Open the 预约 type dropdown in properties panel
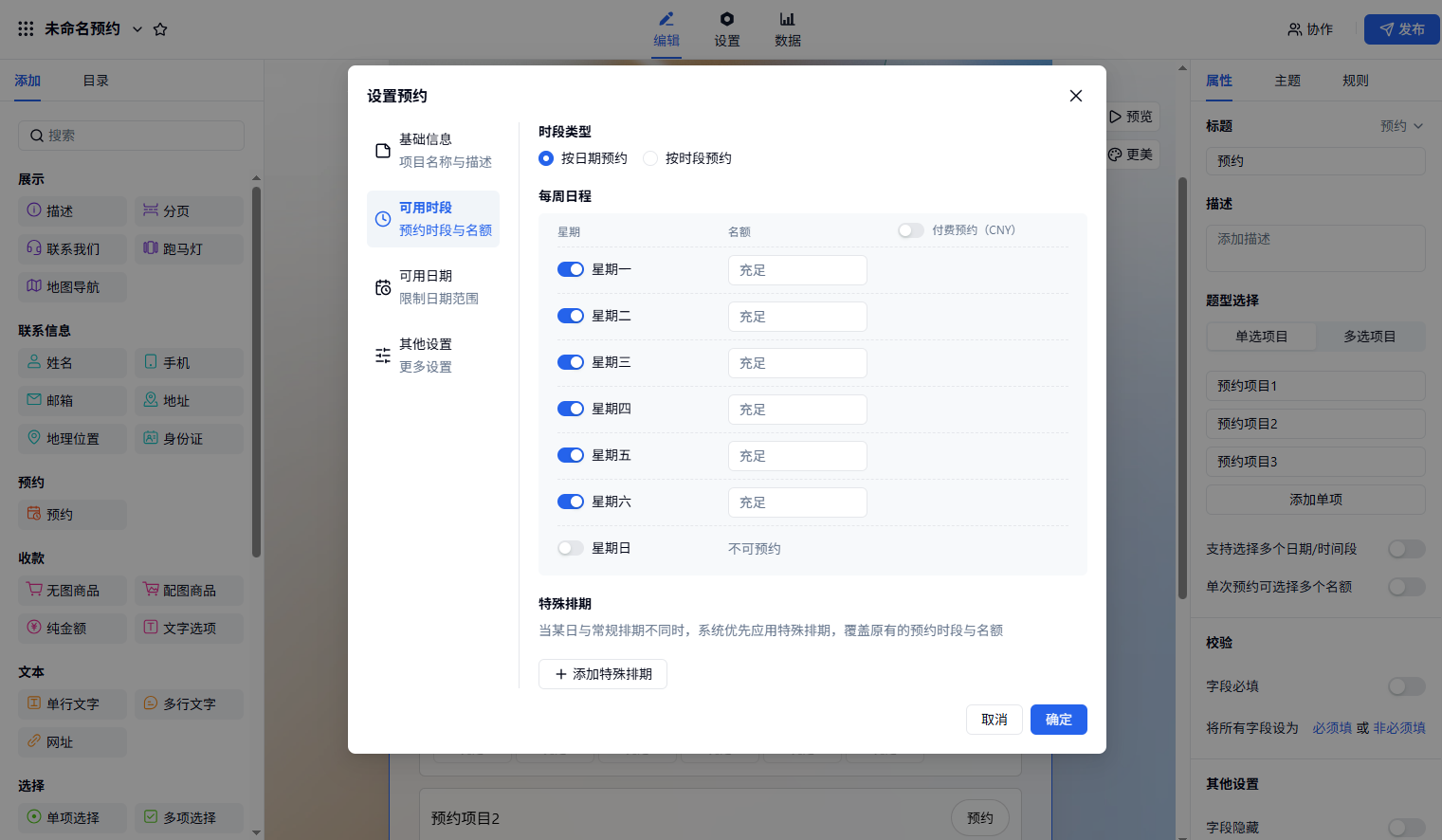 tap(1401, 126)
